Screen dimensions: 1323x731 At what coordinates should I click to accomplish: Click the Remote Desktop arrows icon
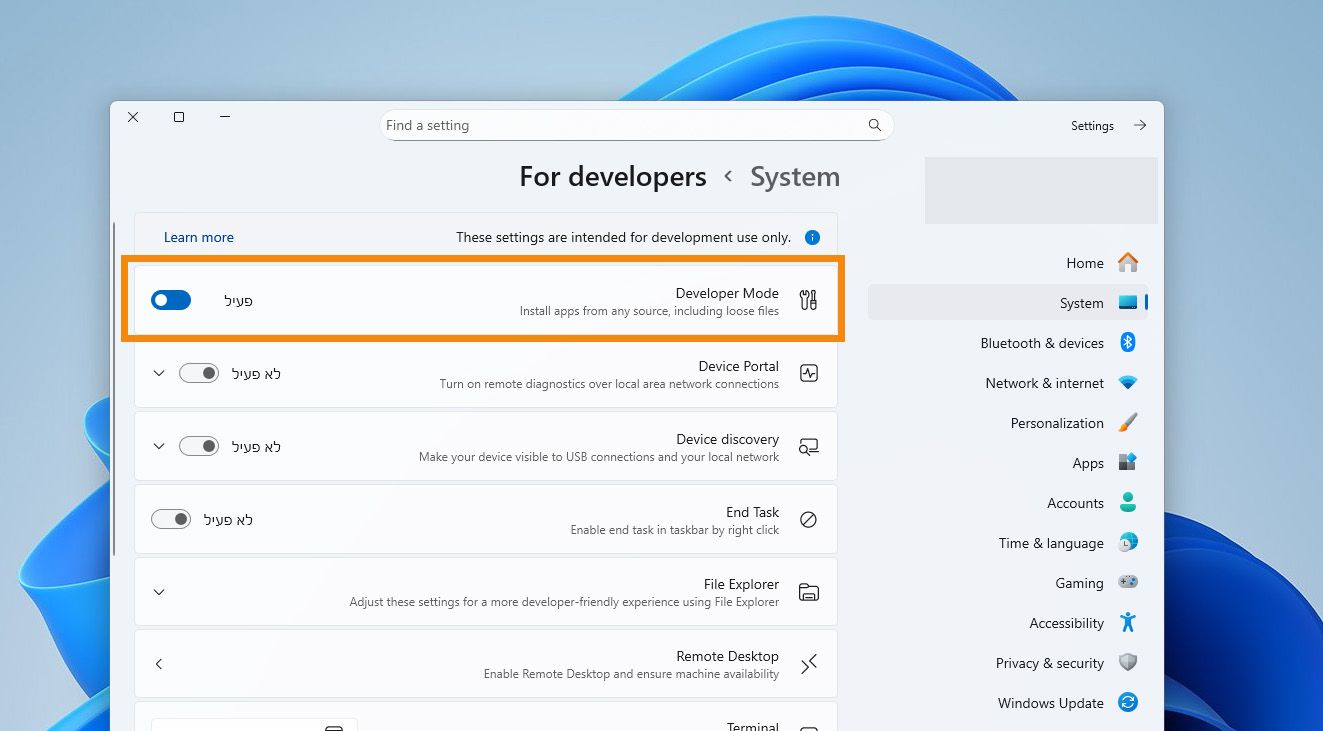[x=809, y=664]
